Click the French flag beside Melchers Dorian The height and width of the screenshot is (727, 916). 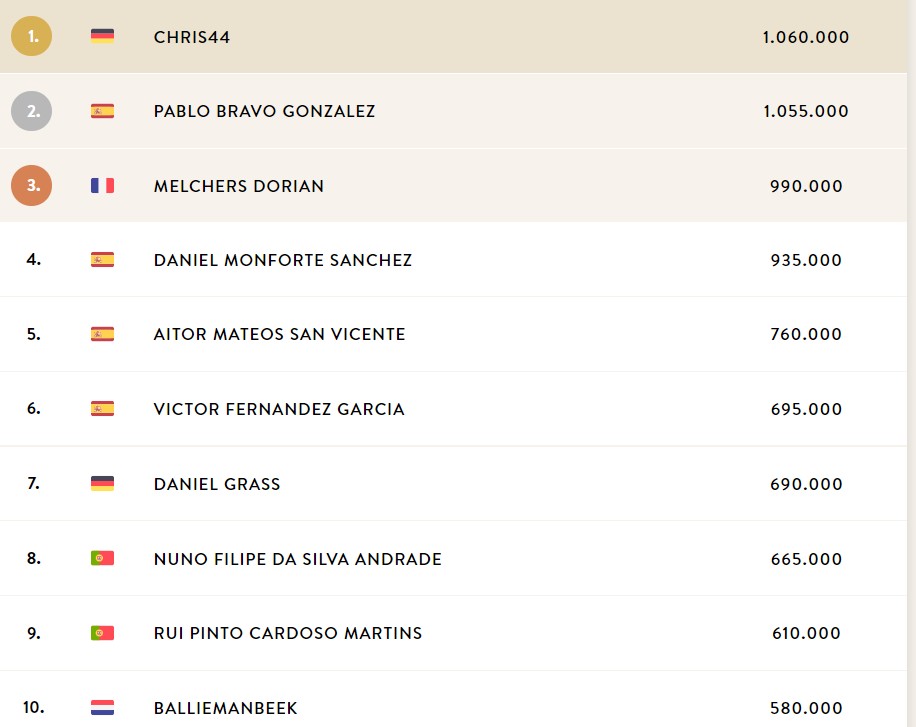point(102,185)
